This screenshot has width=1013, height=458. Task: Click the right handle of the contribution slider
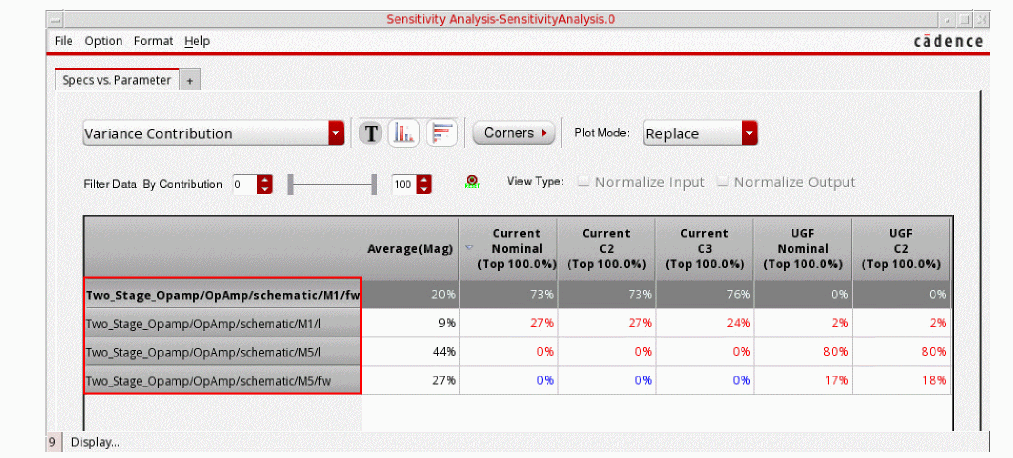click(x=374, y=184)
